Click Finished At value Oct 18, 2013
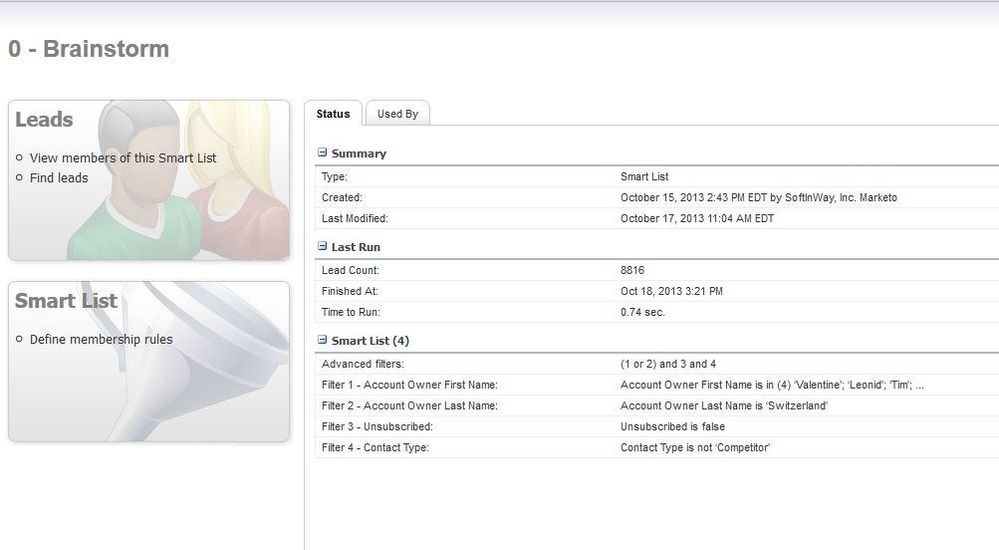This screenshot has height=550, width=999. click(x=672, y=291)
